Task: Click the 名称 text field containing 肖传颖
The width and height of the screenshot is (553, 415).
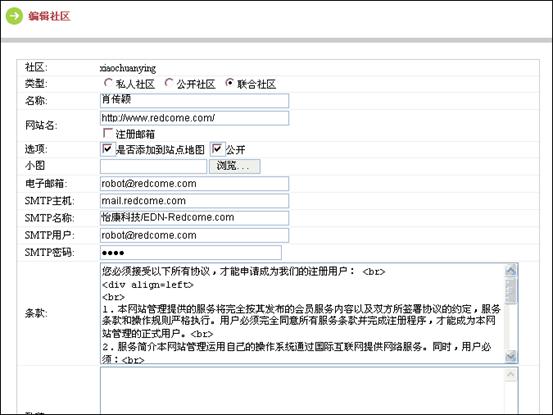Action: click(194, 100)
